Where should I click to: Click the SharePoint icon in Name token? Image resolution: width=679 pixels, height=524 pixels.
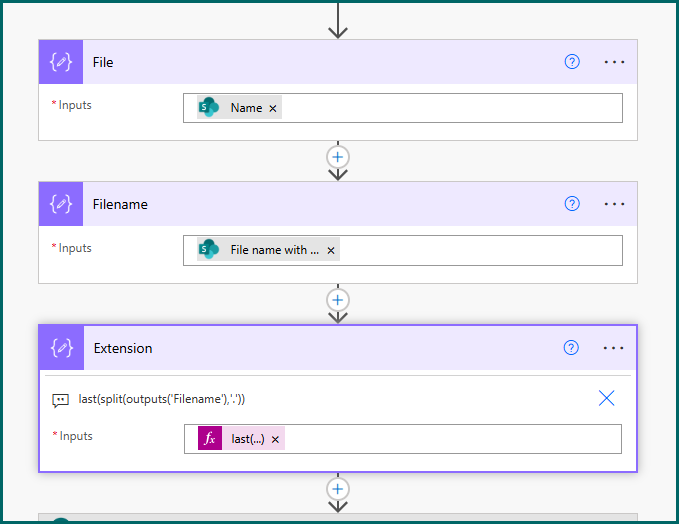click(x=209, y=107)
